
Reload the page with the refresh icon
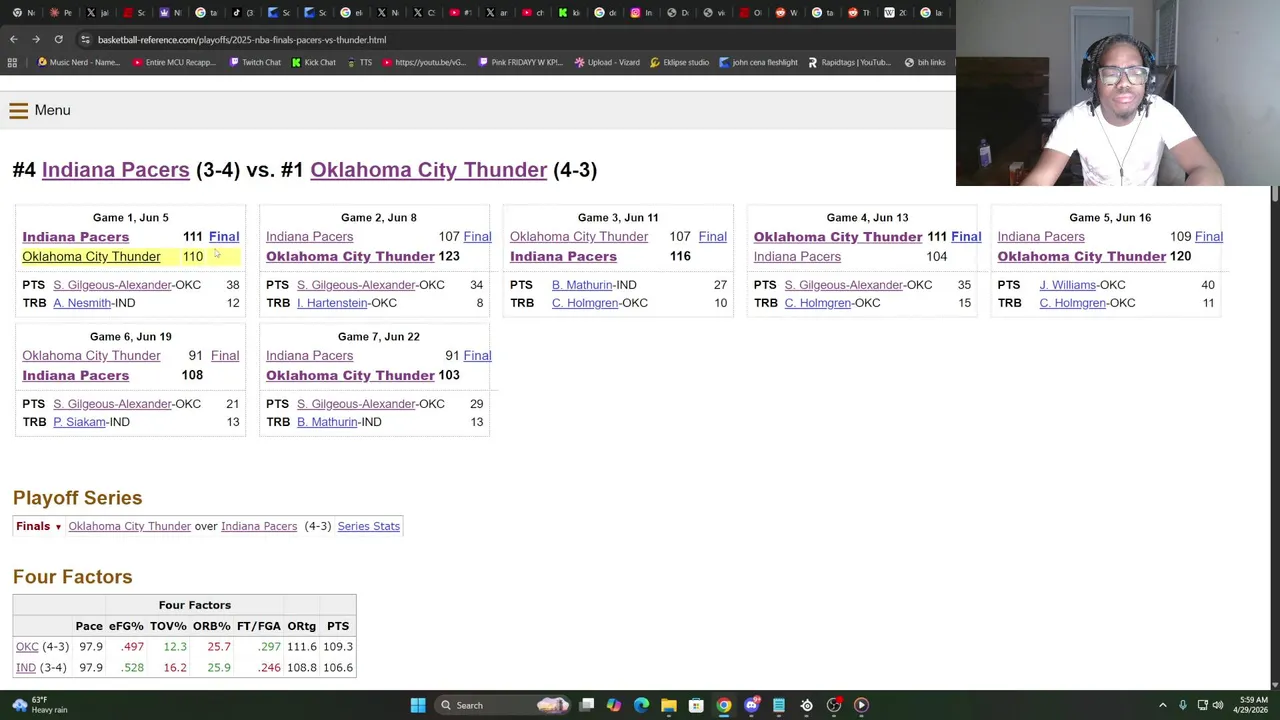pos(58,39)
